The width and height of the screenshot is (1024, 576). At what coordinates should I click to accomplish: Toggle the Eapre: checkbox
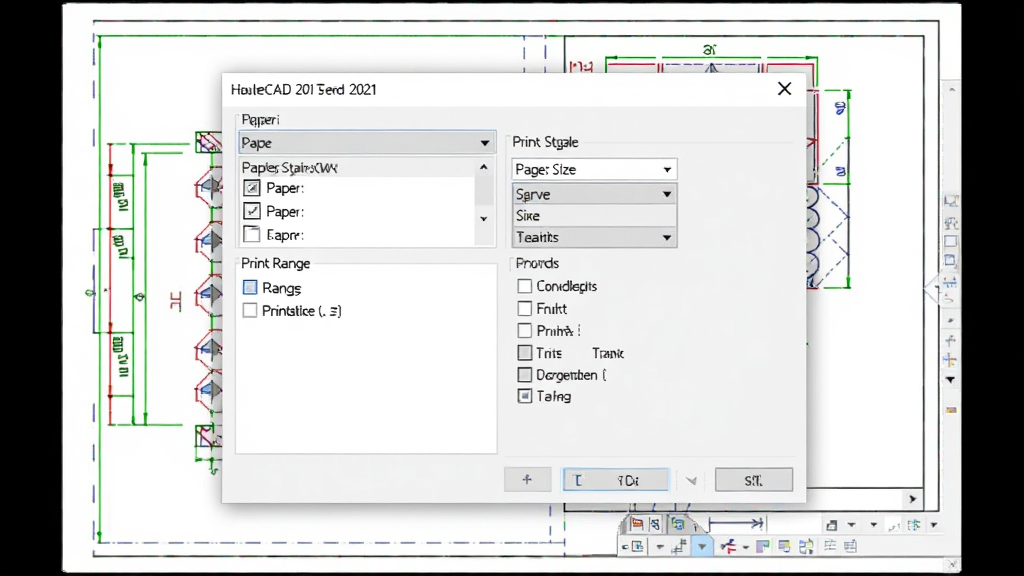pyautogui.click(x=251, y=234)
